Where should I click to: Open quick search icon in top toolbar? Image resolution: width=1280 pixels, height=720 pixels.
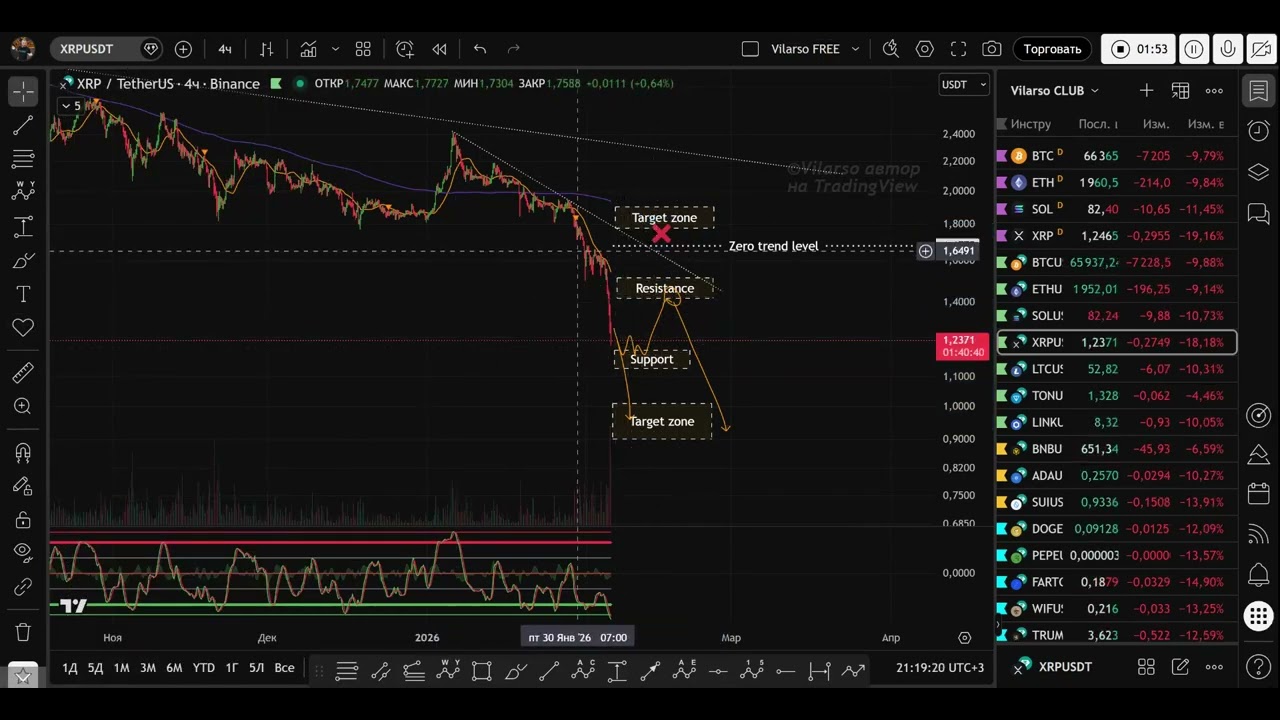(891, 49)
